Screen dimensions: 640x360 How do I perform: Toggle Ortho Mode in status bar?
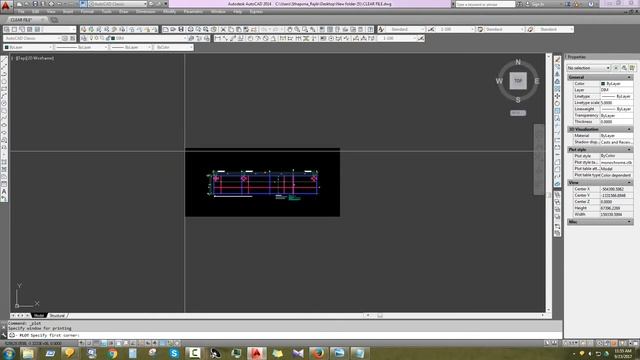pos(104,343)
